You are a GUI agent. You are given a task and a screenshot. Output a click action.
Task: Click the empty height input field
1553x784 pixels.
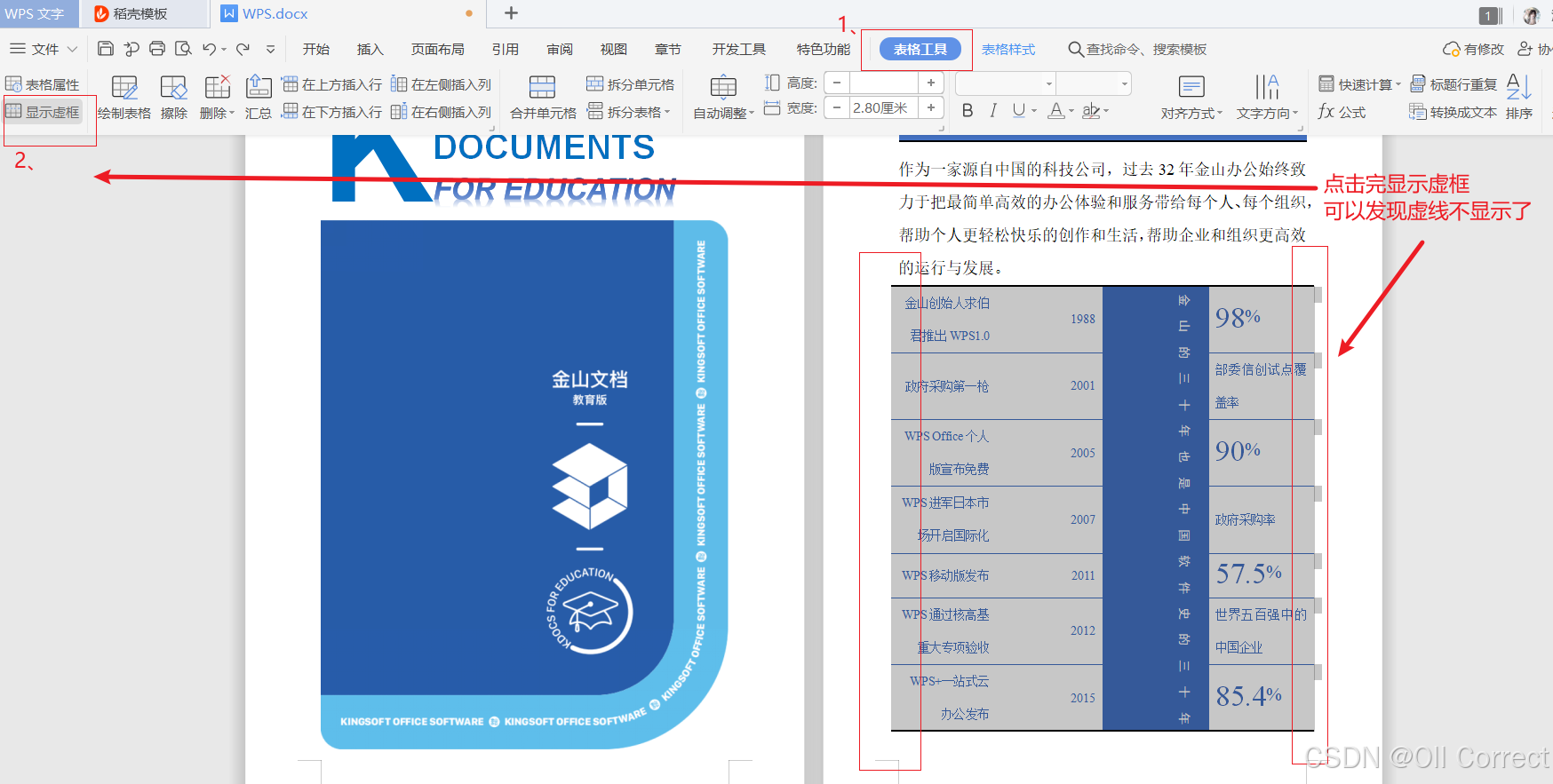tap(883, 83)
